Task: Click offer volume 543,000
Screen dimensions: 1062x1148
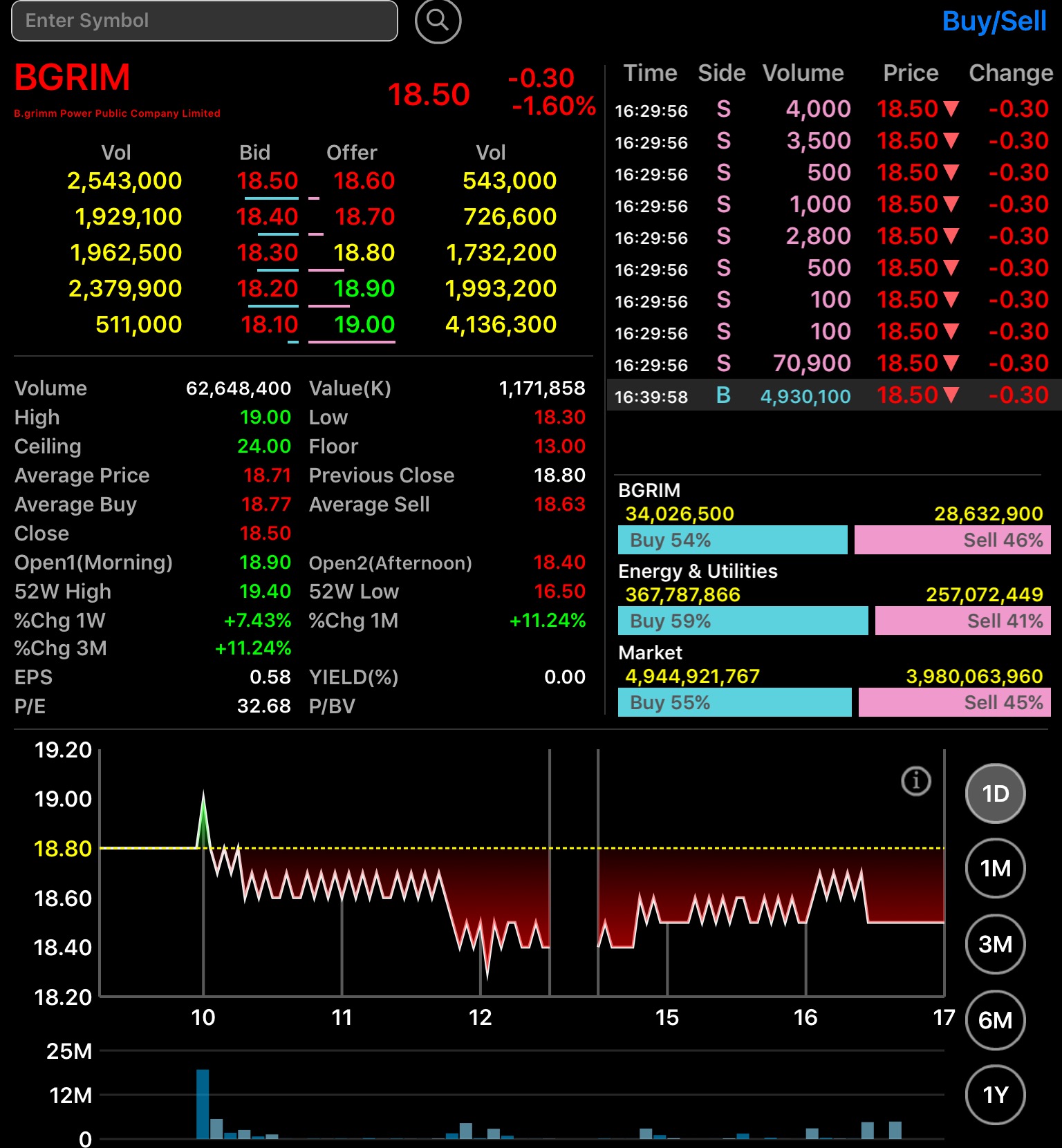Action: click(510, 181)
